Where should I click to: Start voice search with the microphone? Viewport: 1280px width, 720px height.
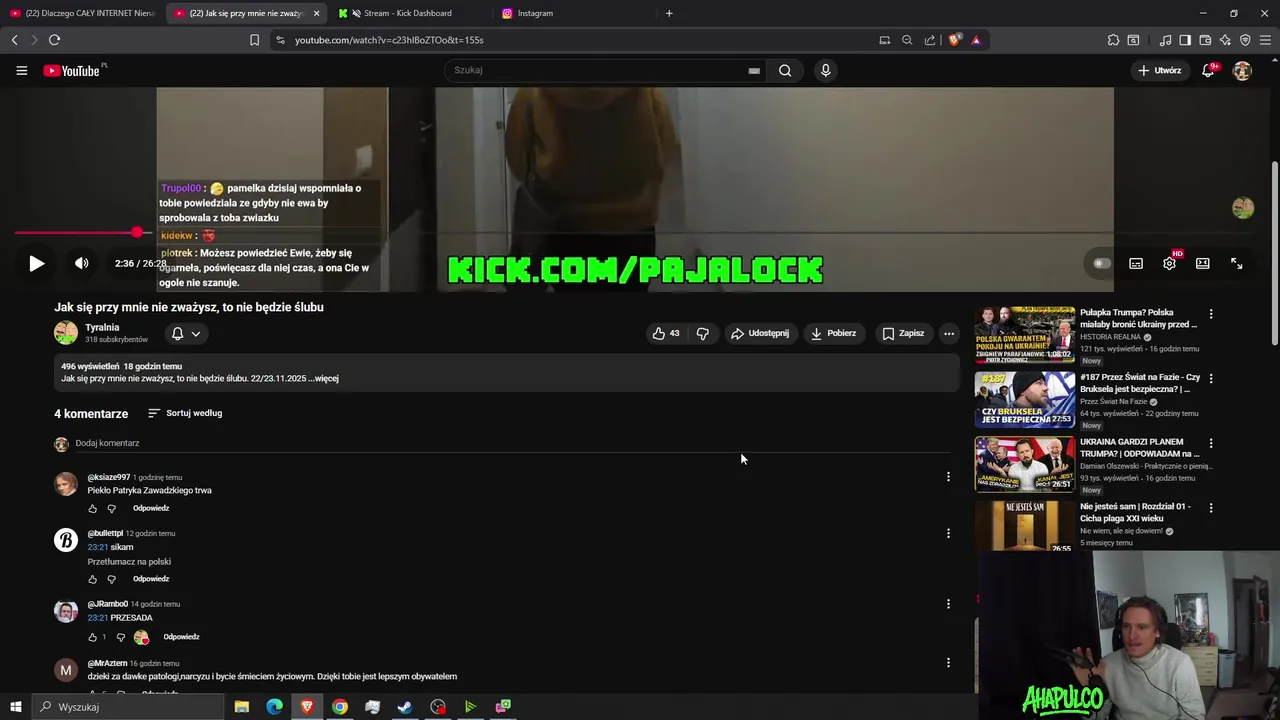(825, 71)
